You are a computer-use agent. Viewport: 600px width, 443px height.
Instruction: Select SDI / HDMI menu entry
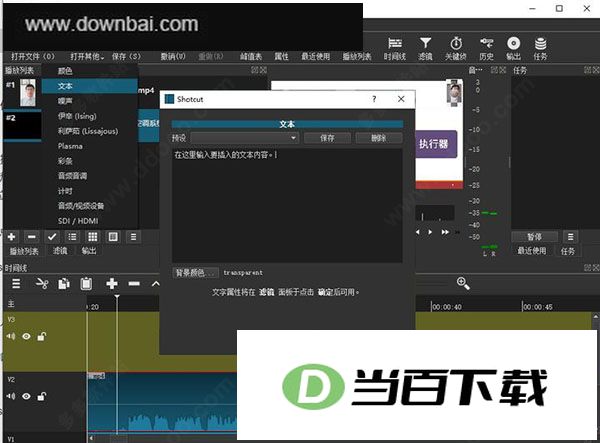click(90, 221)
